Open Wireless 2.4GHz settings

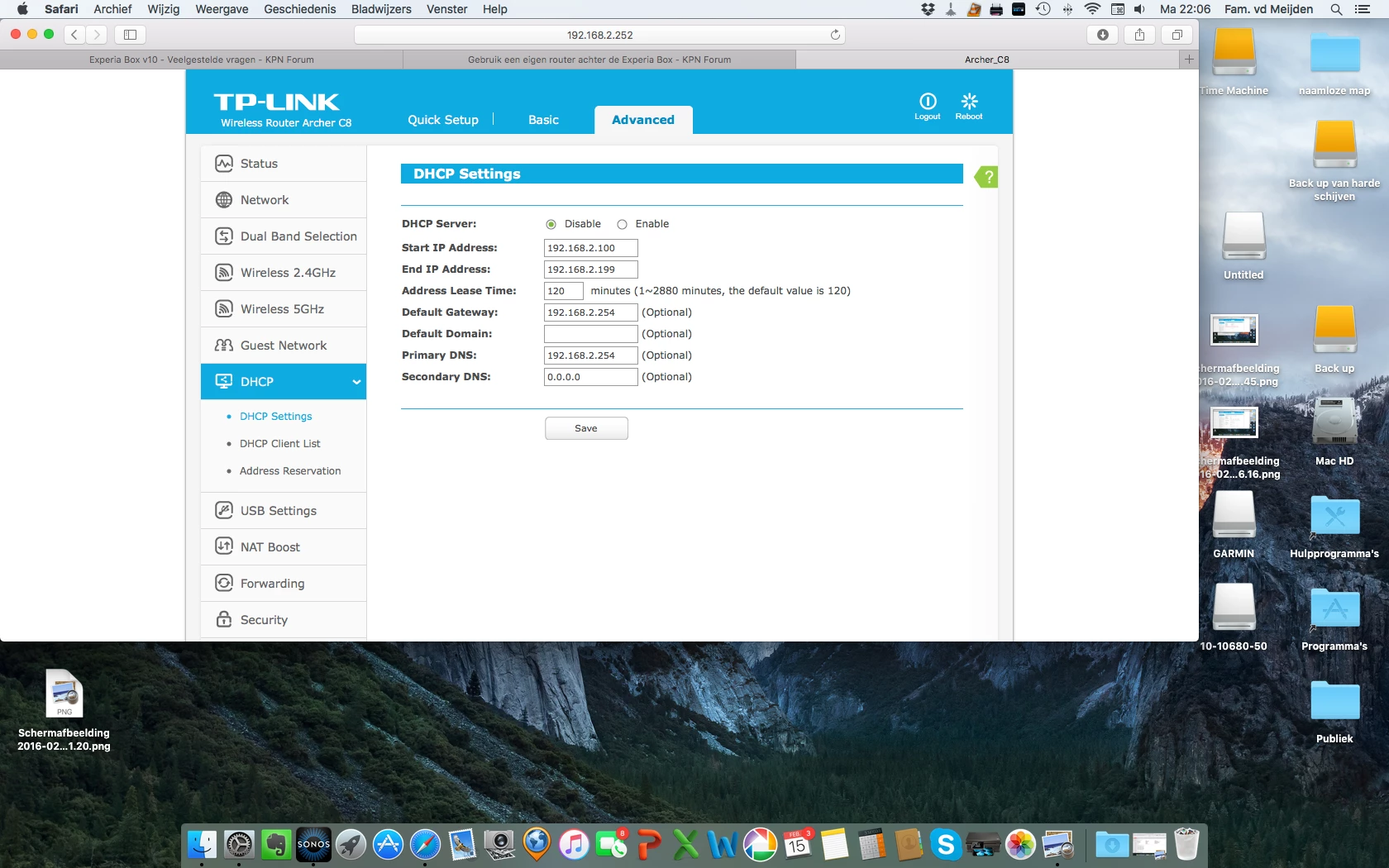pos(284,273)
